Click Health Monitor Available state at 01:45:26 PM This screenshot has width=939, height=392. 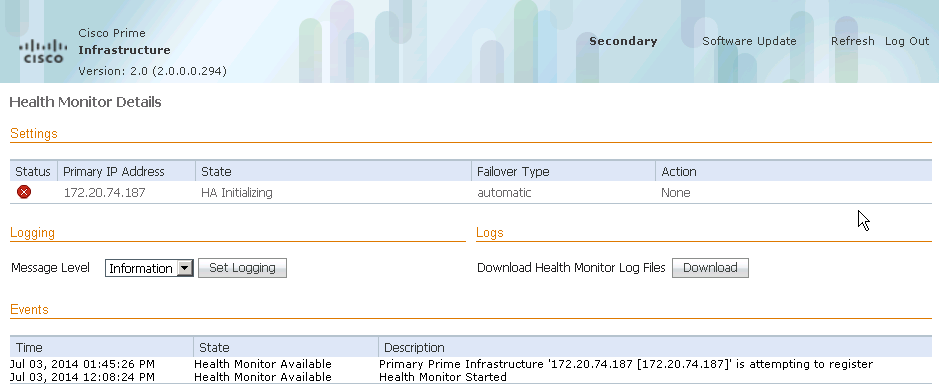click(263, 364)
